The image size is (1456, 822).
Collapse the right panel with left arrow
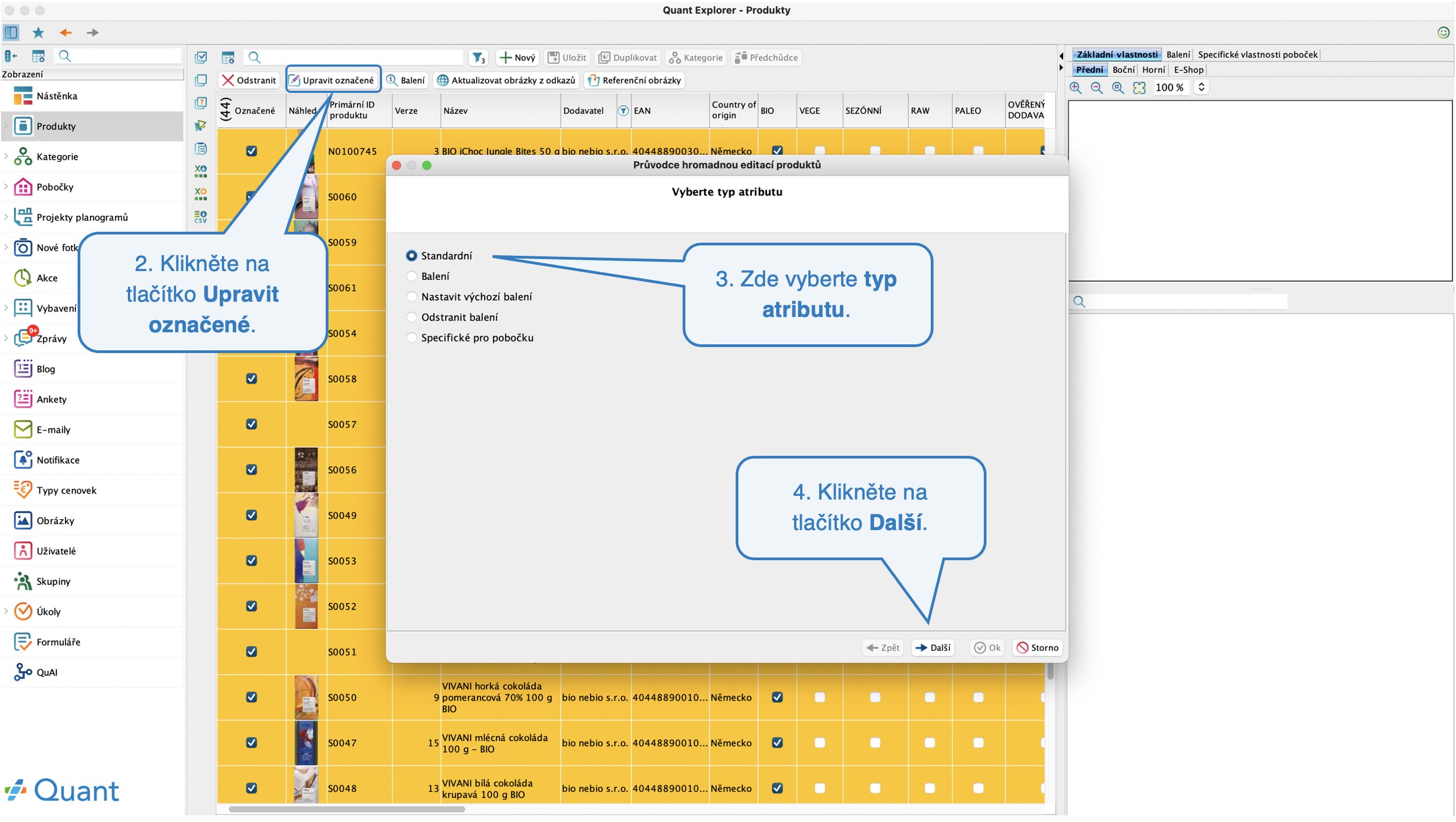click(x=1061, y=55)
